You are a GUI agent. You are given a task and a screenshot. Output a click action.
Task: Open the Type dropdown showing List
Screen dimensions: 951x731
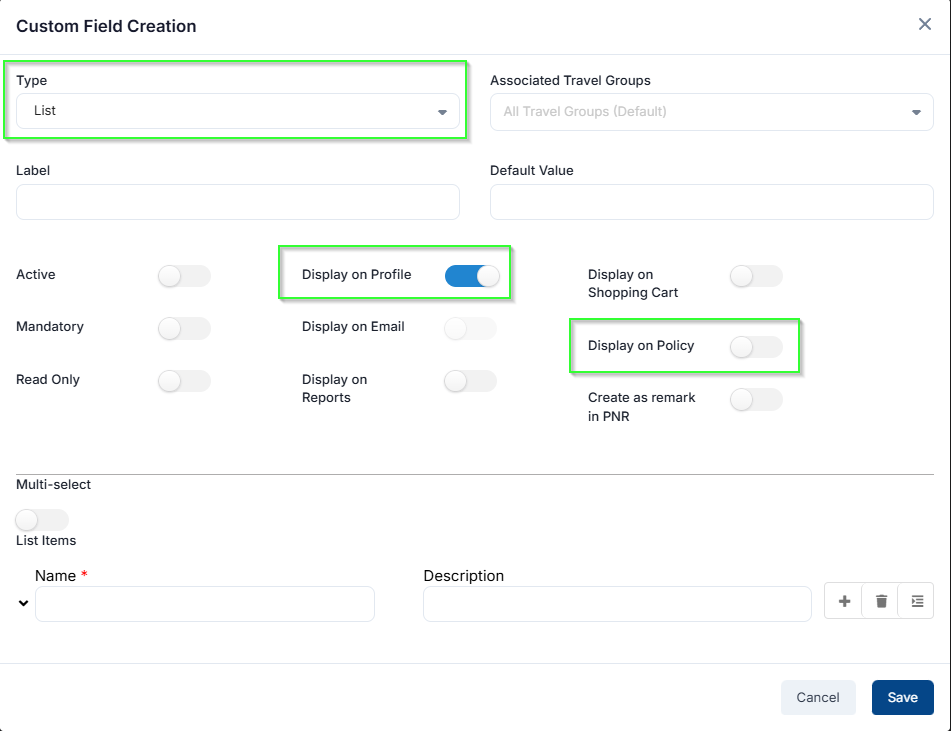(238, 111)
